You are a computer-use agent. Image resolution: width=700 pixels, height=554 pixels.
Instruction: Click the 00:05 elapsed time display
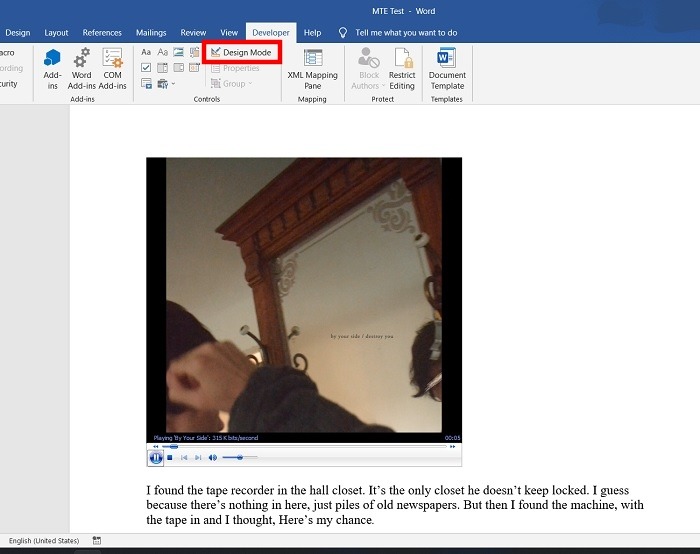pos(452,438)
